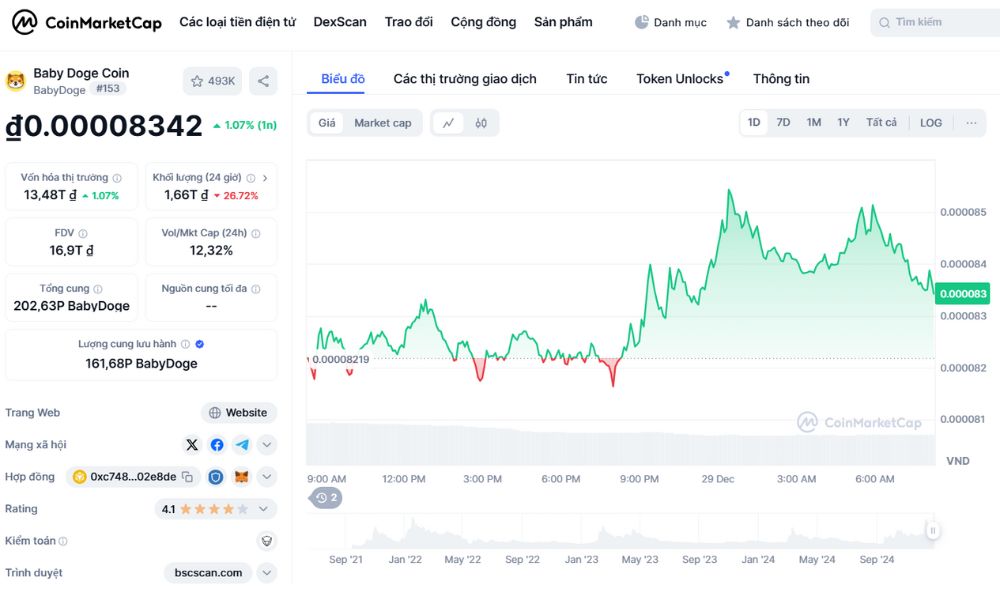Select the 7D time range
The width and height of the screenshot is (1000, 600).
tap(783, 122)
